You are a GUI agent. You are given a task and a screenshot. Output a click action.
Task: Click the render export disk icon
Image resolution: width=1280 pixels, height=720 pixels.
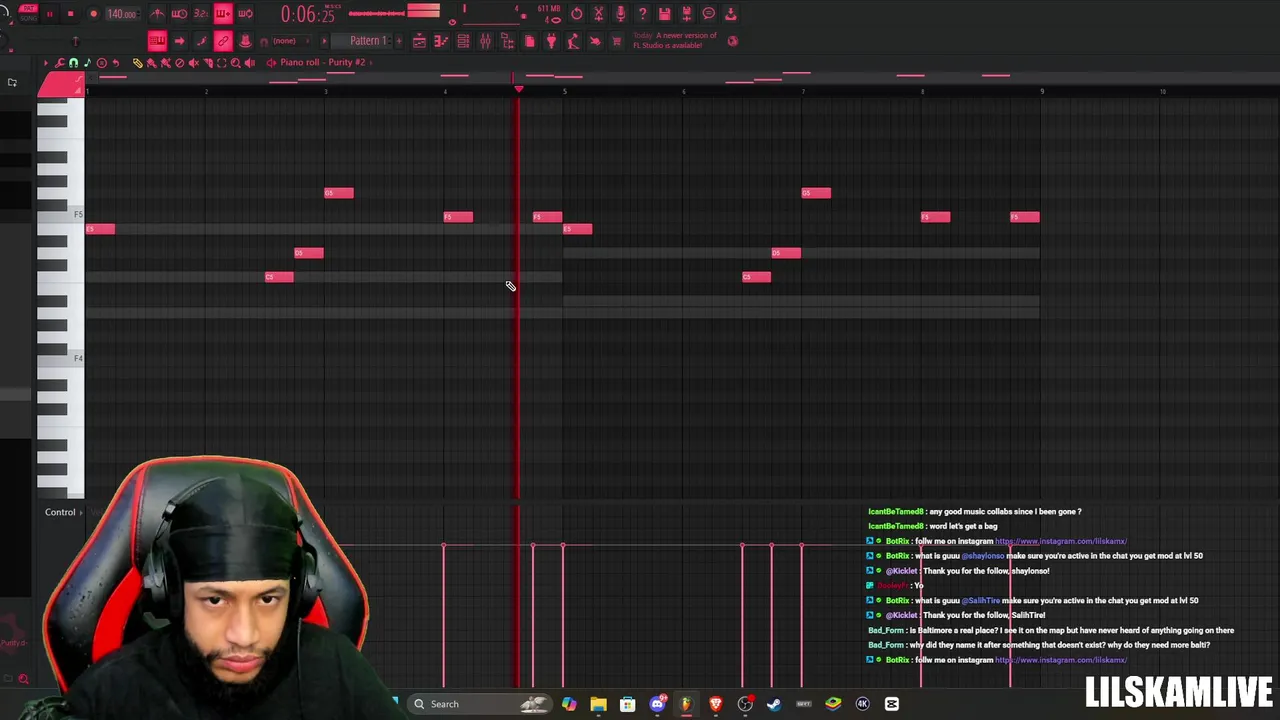point(686,13)
